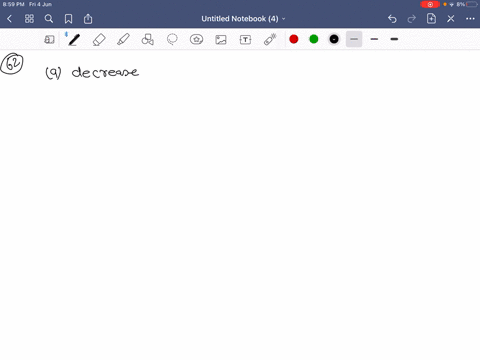The height and width of the screenshot is (360, 480).
Task: Select the Text box tool
Action: pos(245,40)
